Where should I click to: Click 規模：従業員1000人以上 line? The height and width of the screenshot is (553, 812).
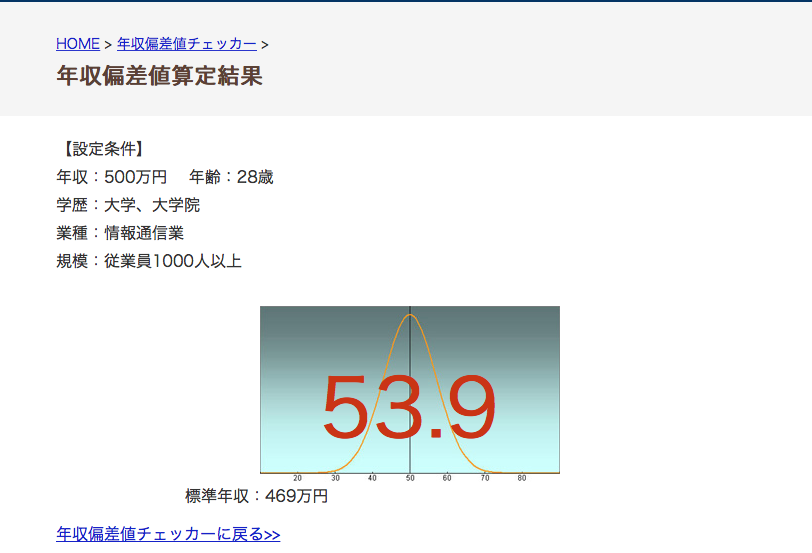pos(149,261)
